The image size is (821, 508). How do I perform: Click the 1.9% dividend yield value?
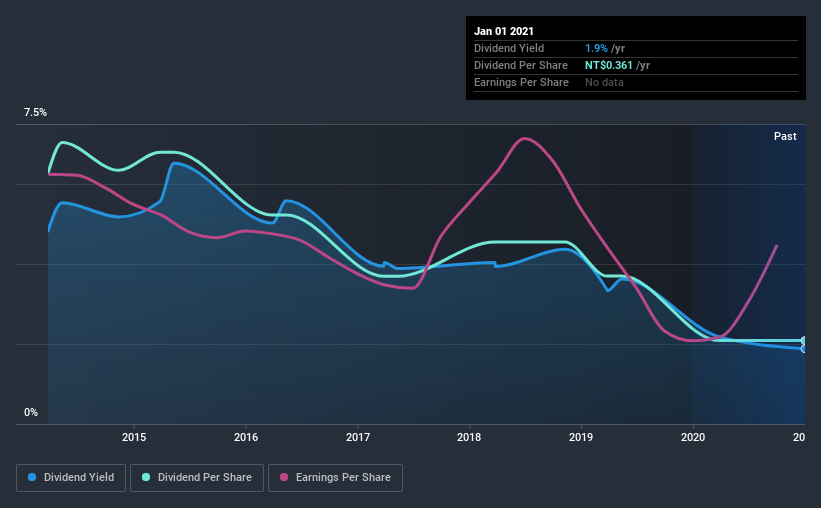coord(596,48)
